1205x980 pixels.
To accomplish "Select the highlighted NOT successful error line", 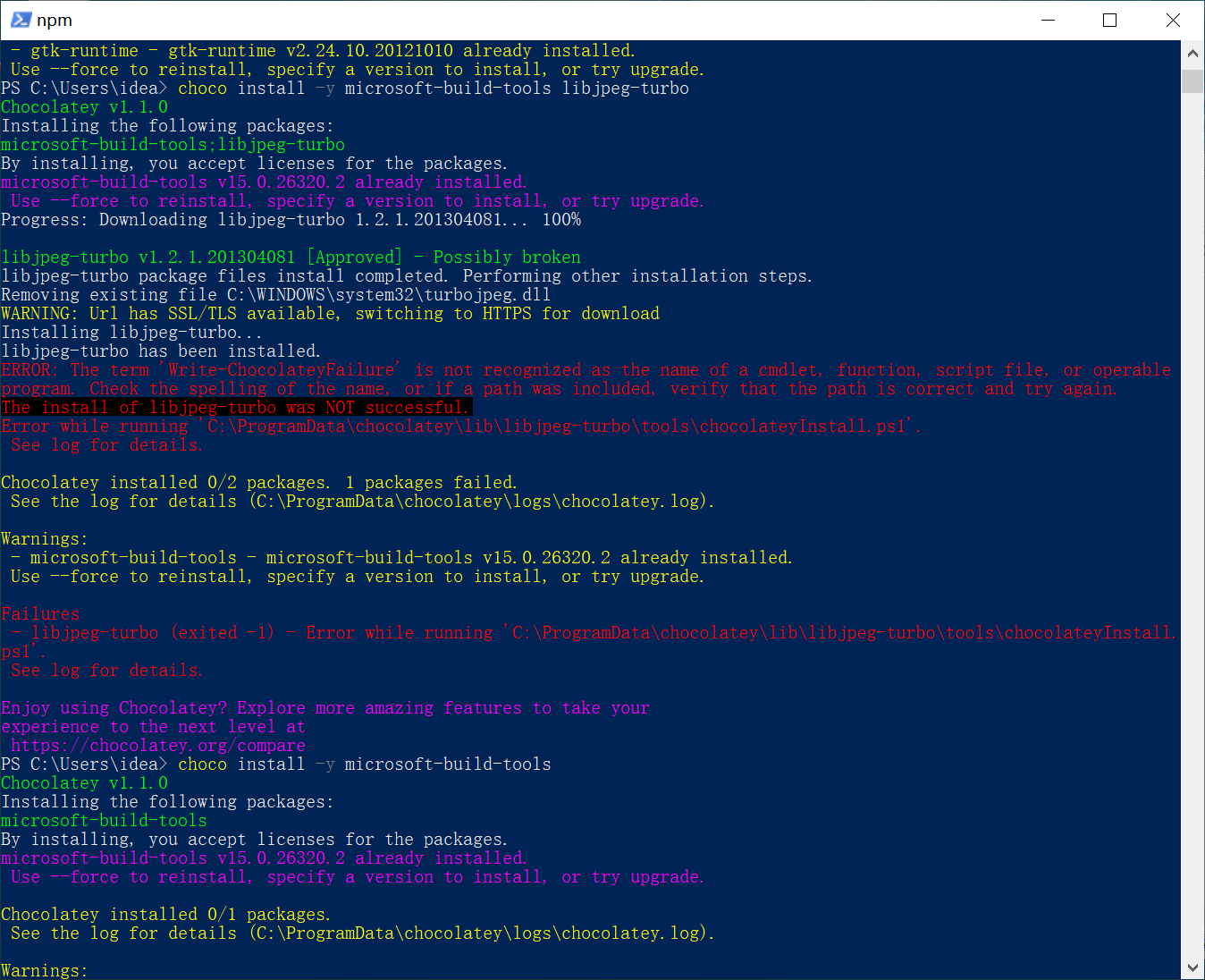I will 236,407.
